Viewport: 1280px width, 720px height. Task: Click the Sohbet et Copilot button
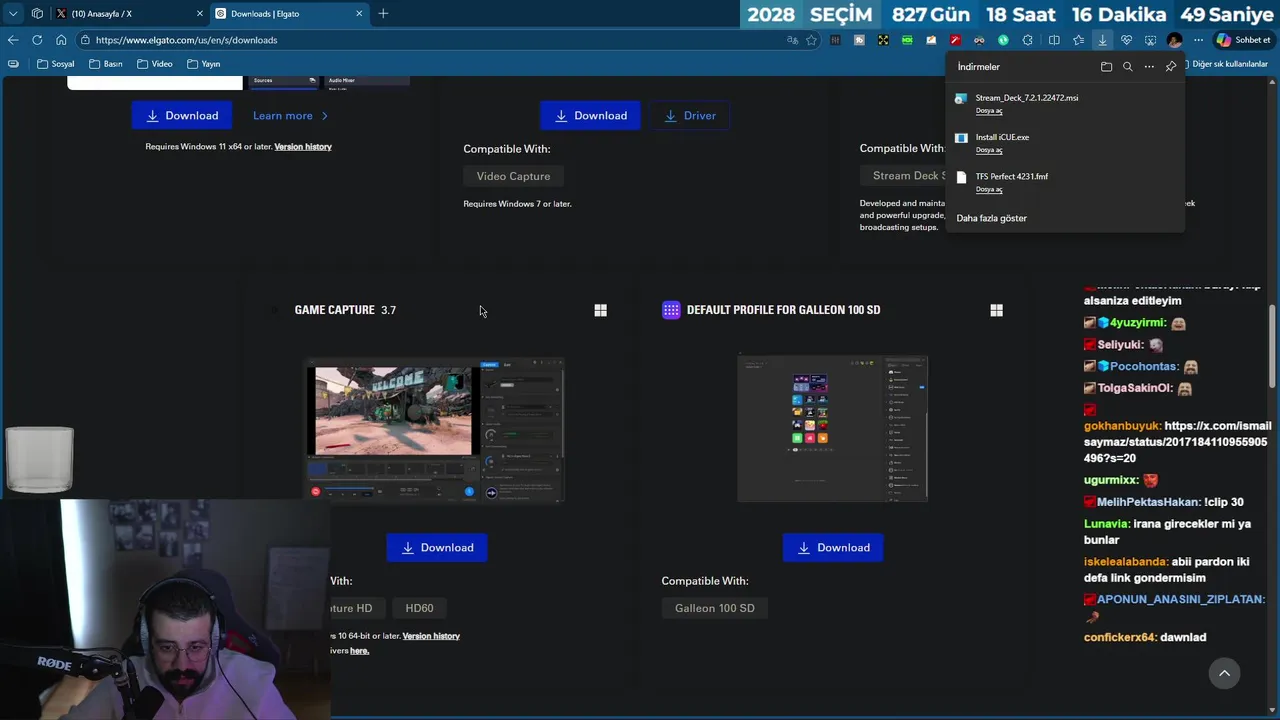point(1243,40)
